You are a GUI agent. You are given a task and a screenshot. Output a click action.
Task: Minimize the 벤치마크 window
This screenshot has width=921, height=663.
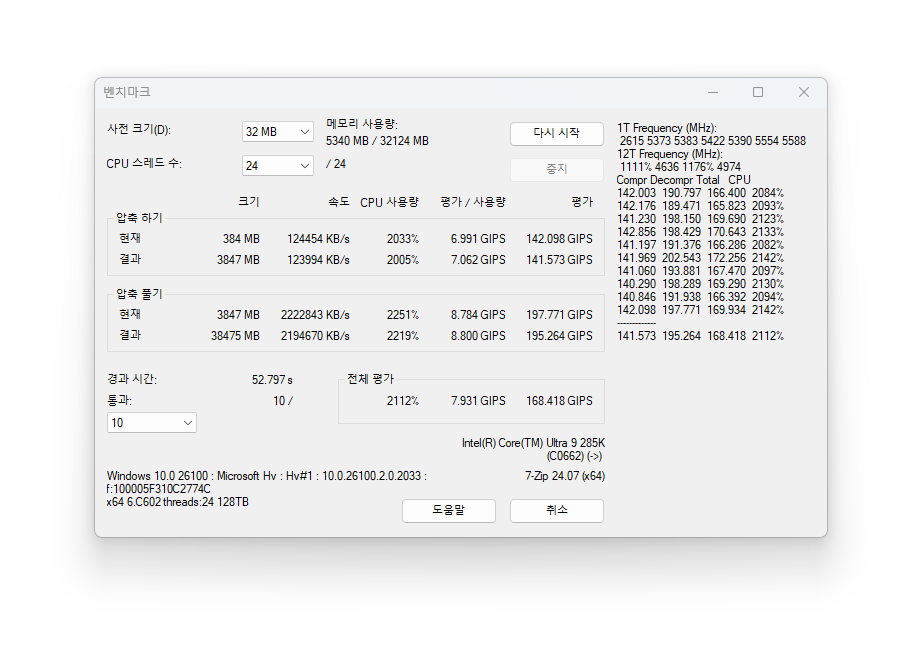click(x=712, y=92)
